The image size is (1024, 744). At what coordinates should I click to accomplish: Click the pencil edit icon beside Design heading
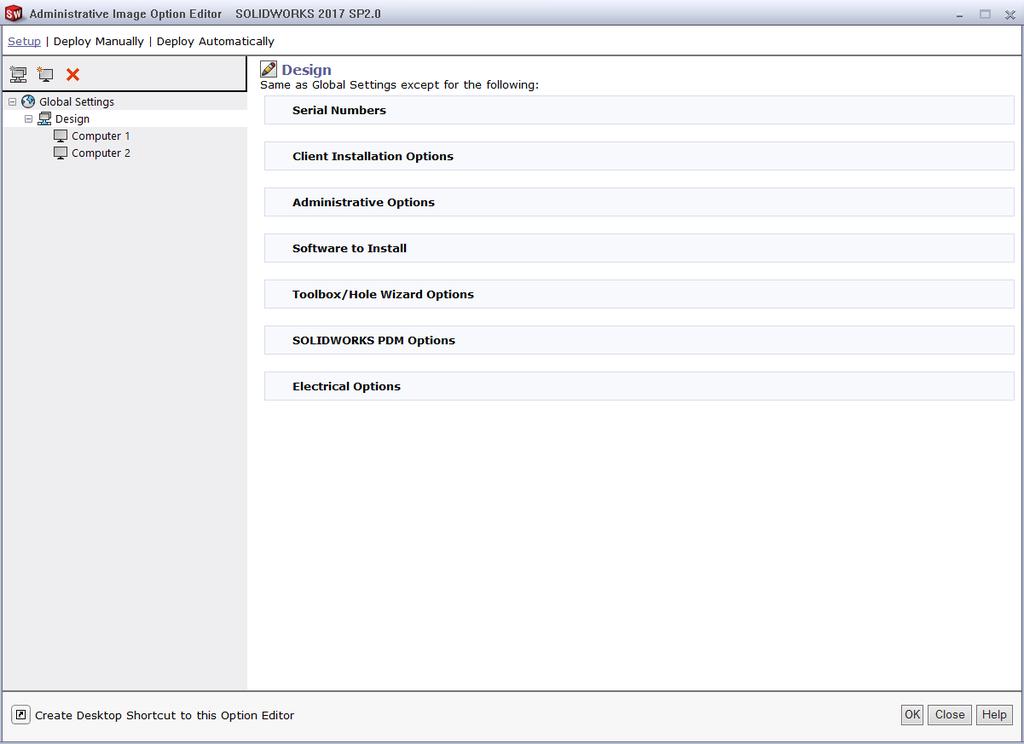[268, 69]
